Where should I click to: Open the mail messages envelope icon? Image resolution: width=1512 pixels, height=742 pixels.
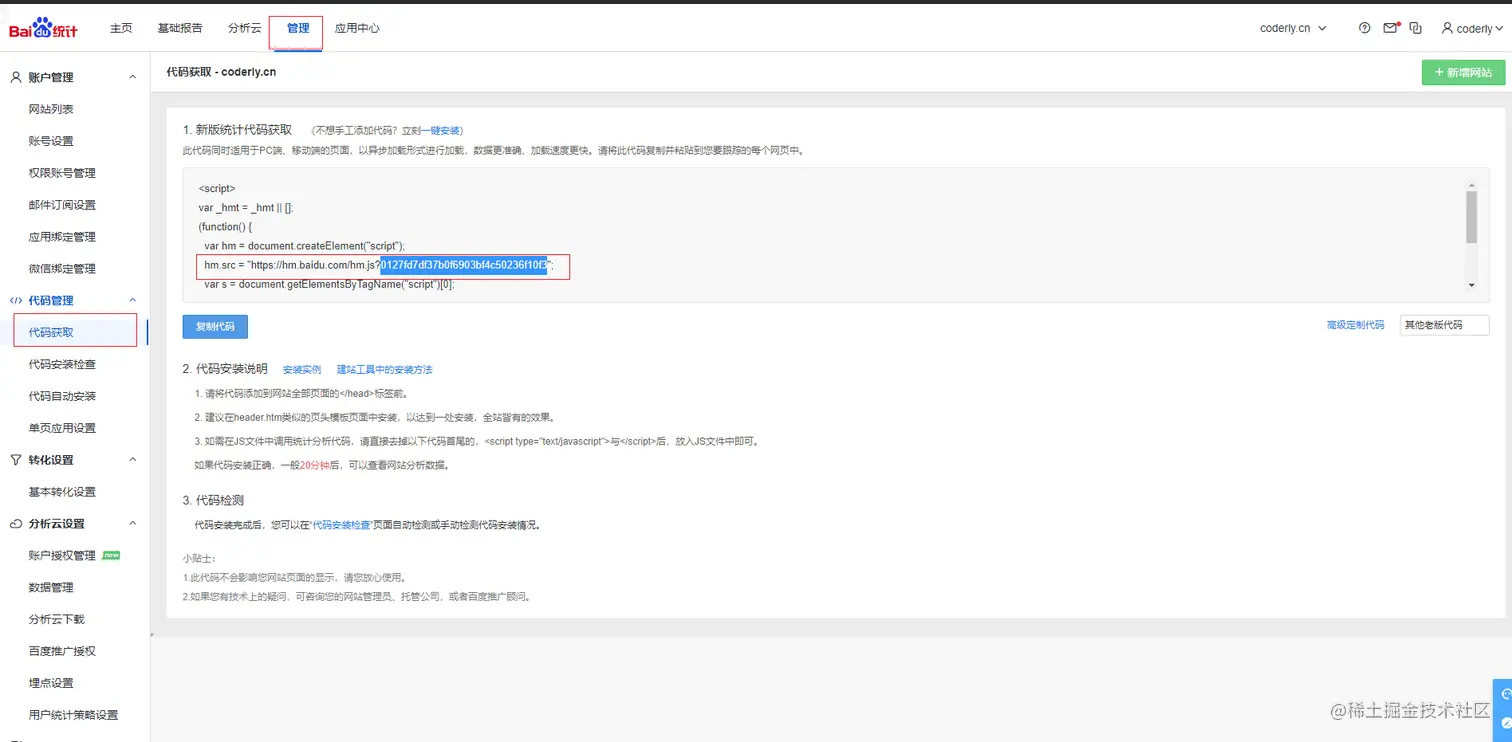click(x=1391, y=28)
